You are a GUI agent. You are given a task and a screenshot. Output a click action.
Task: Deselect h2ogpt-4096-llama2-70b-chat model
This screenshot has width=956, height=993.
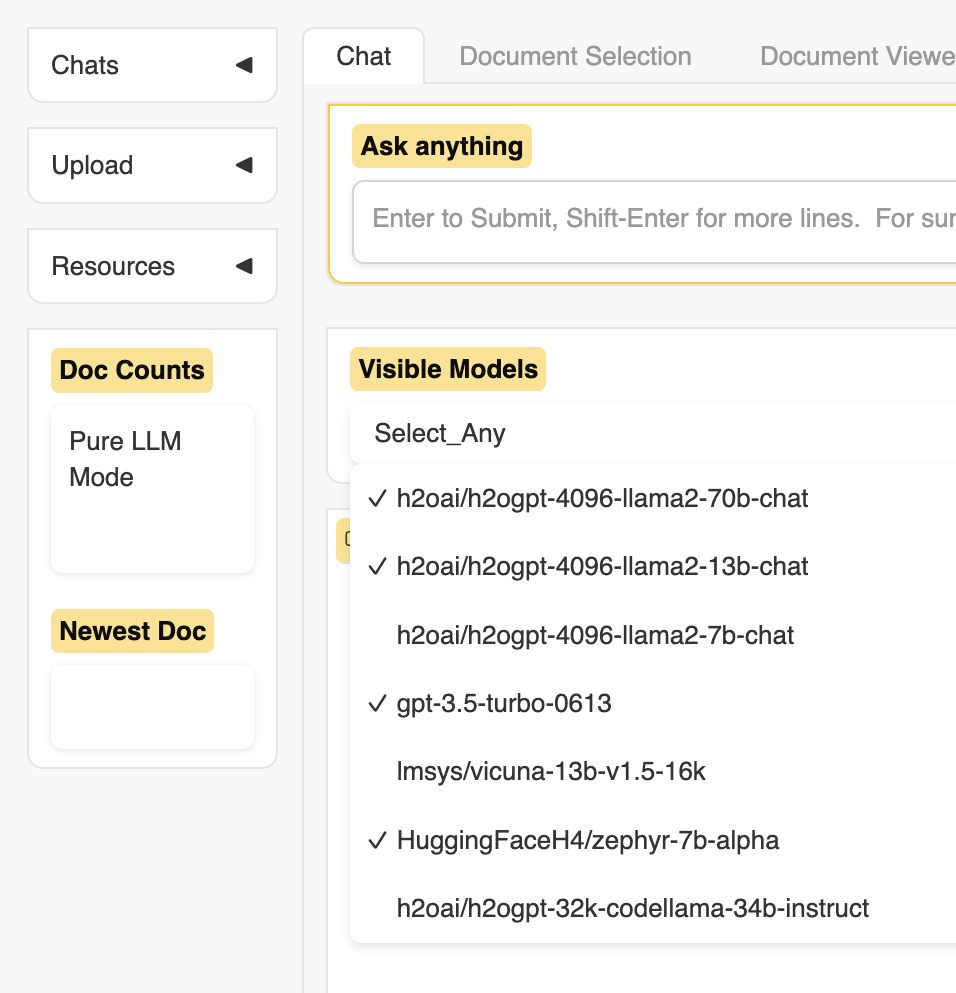coord(653,498)
